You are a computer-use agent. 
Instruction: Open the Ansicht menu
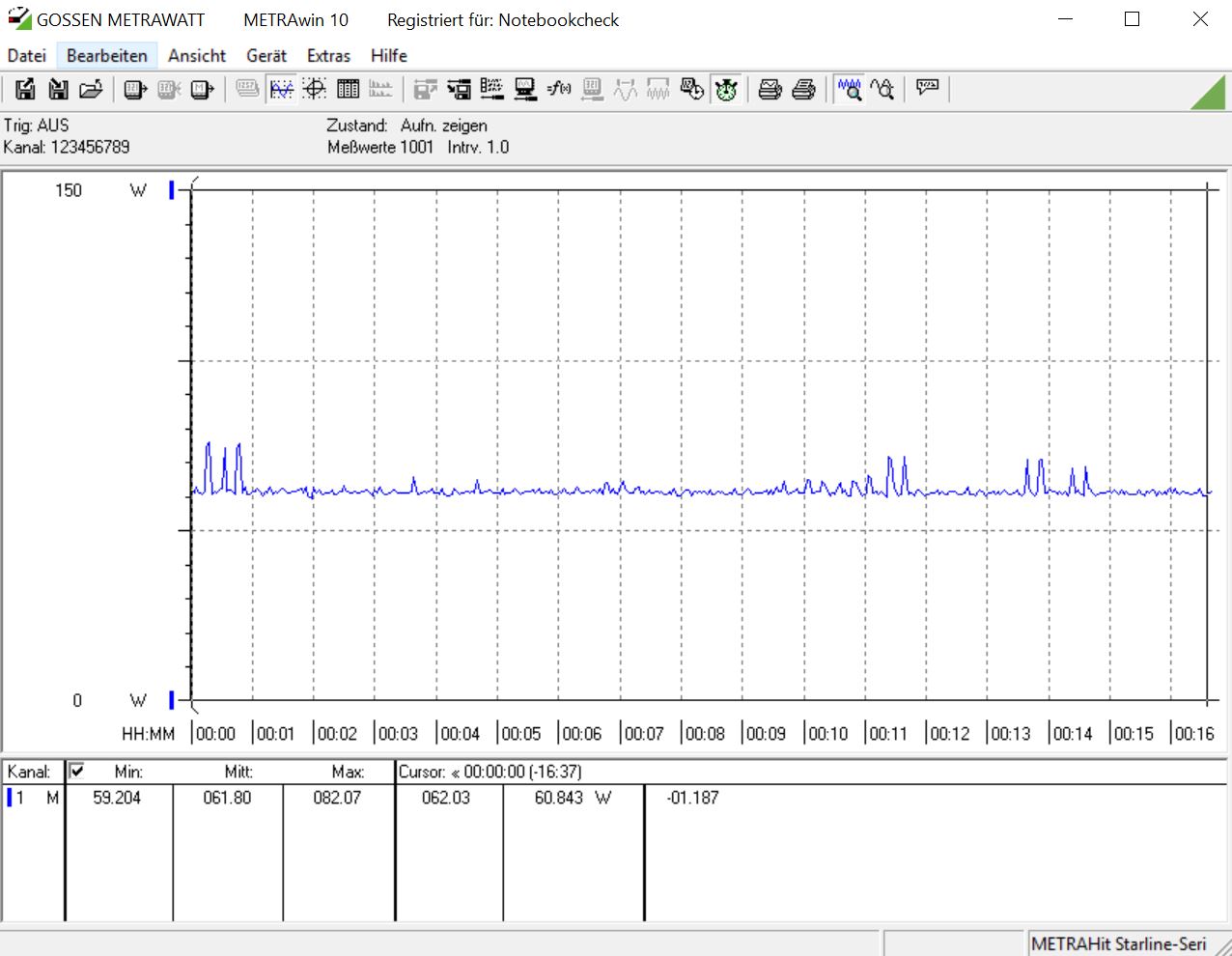click(197, 56)
